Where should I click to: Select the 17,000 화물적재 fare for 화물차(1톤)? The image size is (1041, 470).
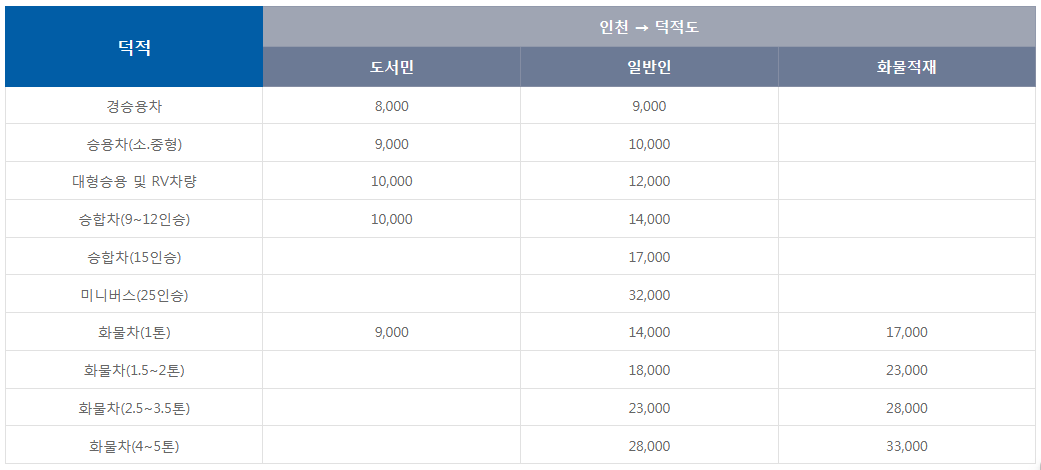(x=906, y=332)
